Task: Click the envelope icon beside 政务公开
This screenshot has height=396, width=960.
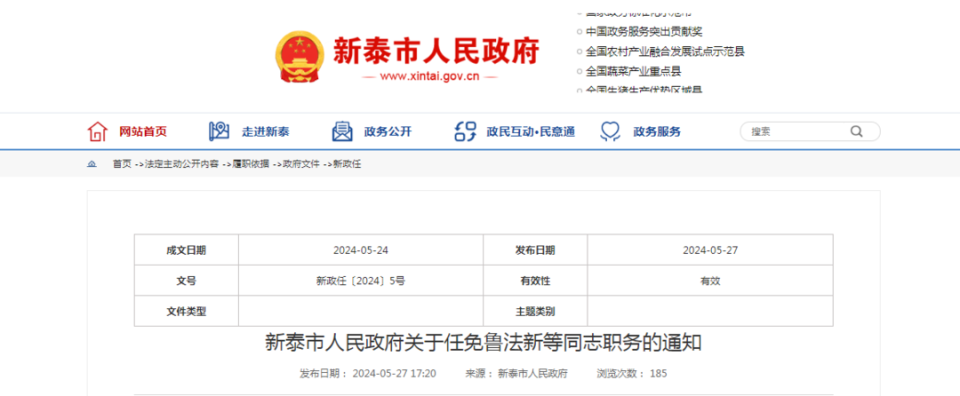Action: pyautogui.click(x=342, y=131)
